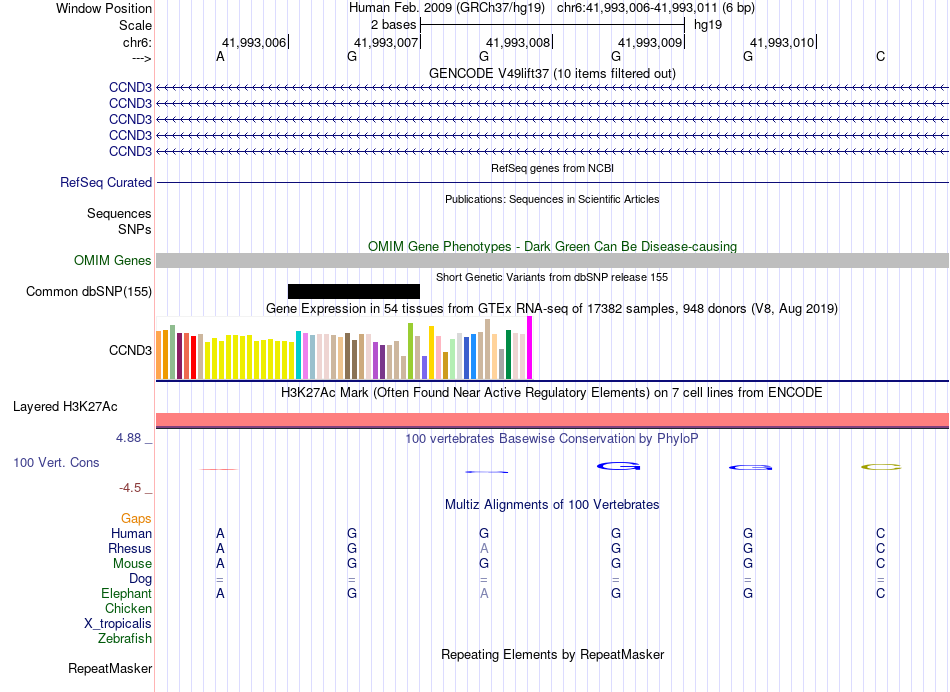This screenshot has width=950, height=692.
Task: Click the chr6: ruler label
Action: (138, 42)
